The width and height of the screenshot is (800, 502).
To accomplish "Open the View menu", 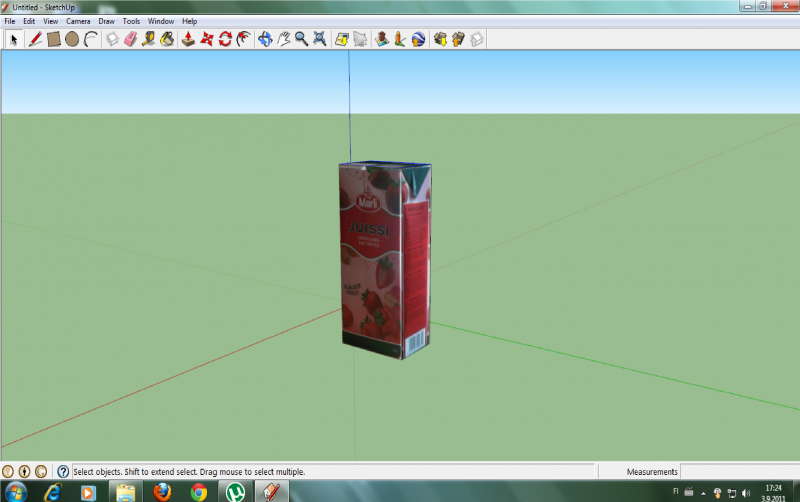I will 51,21.
